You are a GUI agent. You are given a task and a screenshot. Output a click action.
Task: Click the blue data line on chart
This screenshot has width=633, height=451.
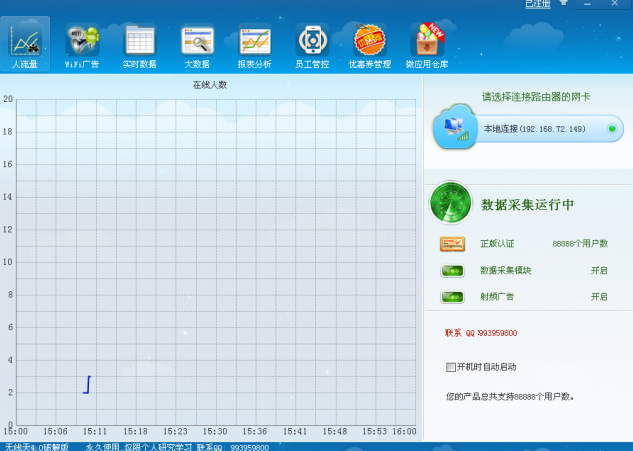click(x=88, y=384)
